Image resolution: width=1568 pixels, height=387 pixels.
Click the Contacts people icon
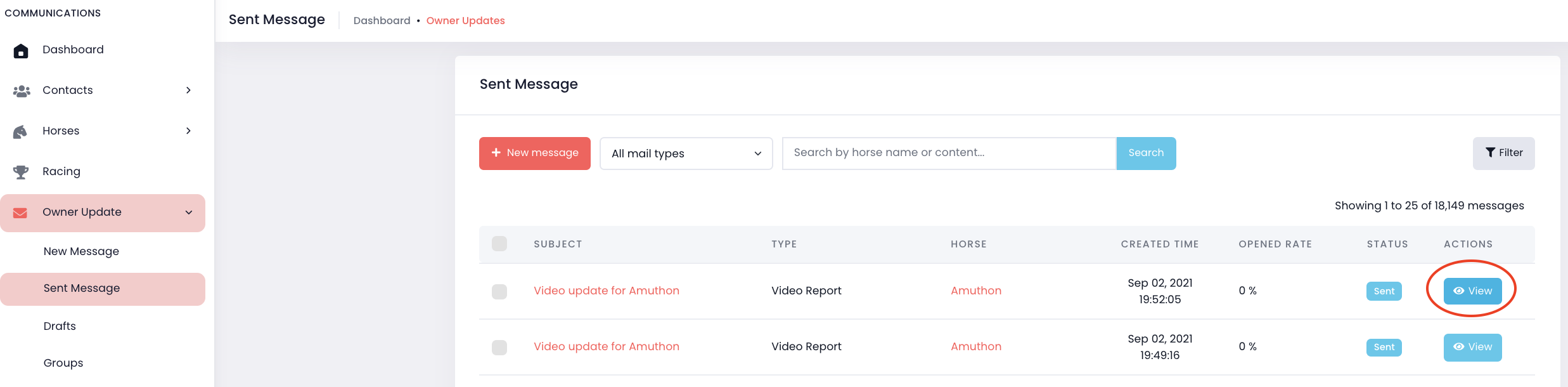coord(22,91)
